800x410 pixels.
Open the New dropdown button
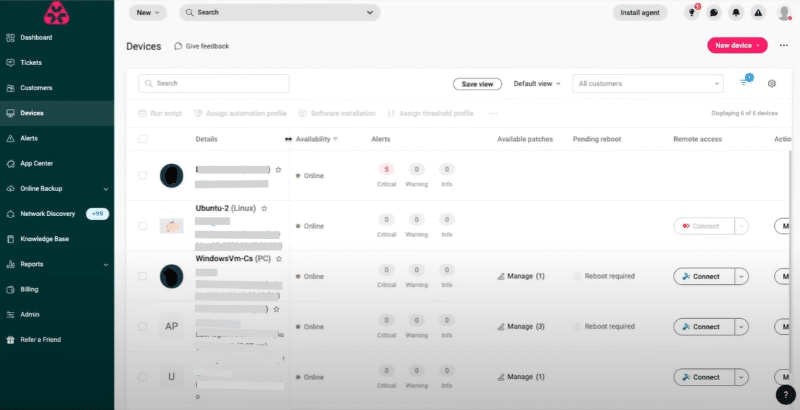click(147, 13)
